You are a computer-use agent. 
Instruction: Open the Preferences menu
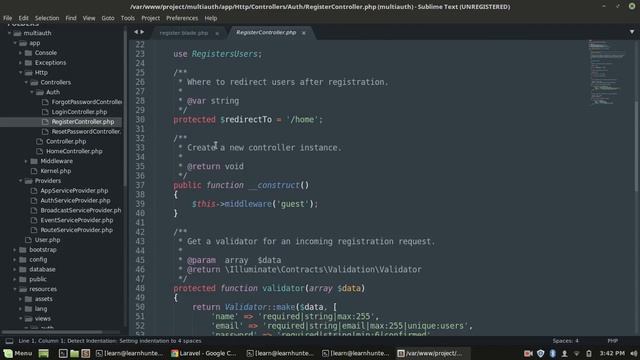[x=182, y=18]
